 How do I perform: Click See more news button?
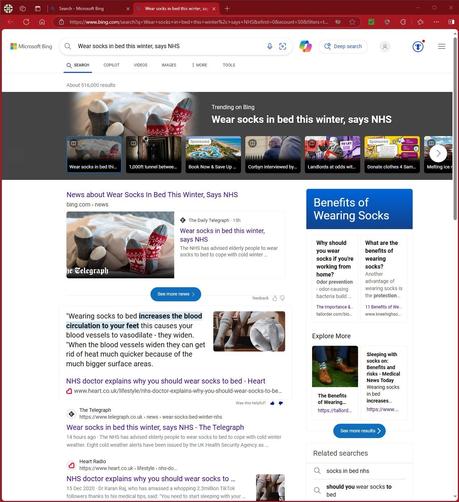tap(176, 294)
